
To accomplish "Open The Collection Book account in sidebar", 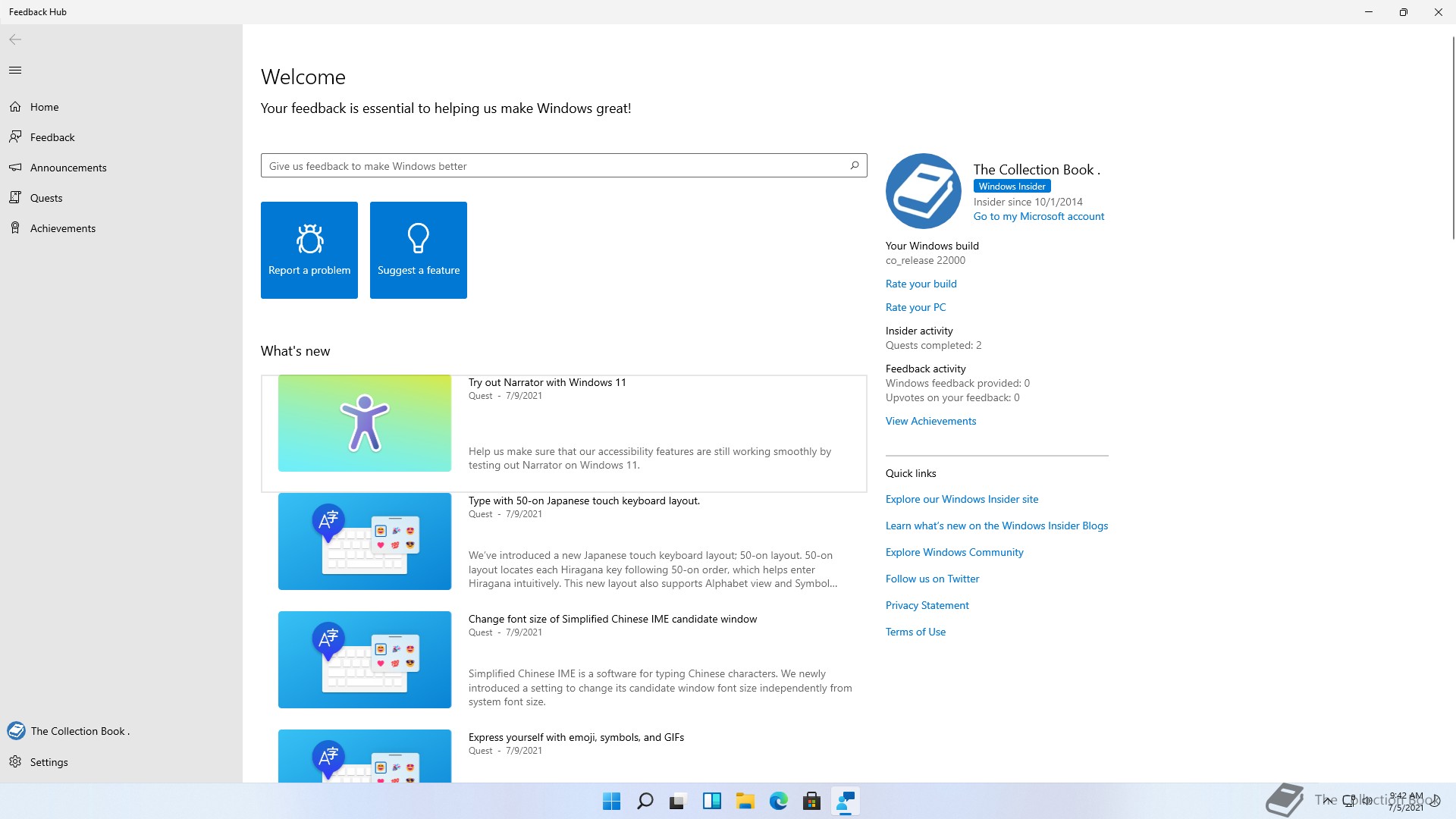I will coord(121,731).
